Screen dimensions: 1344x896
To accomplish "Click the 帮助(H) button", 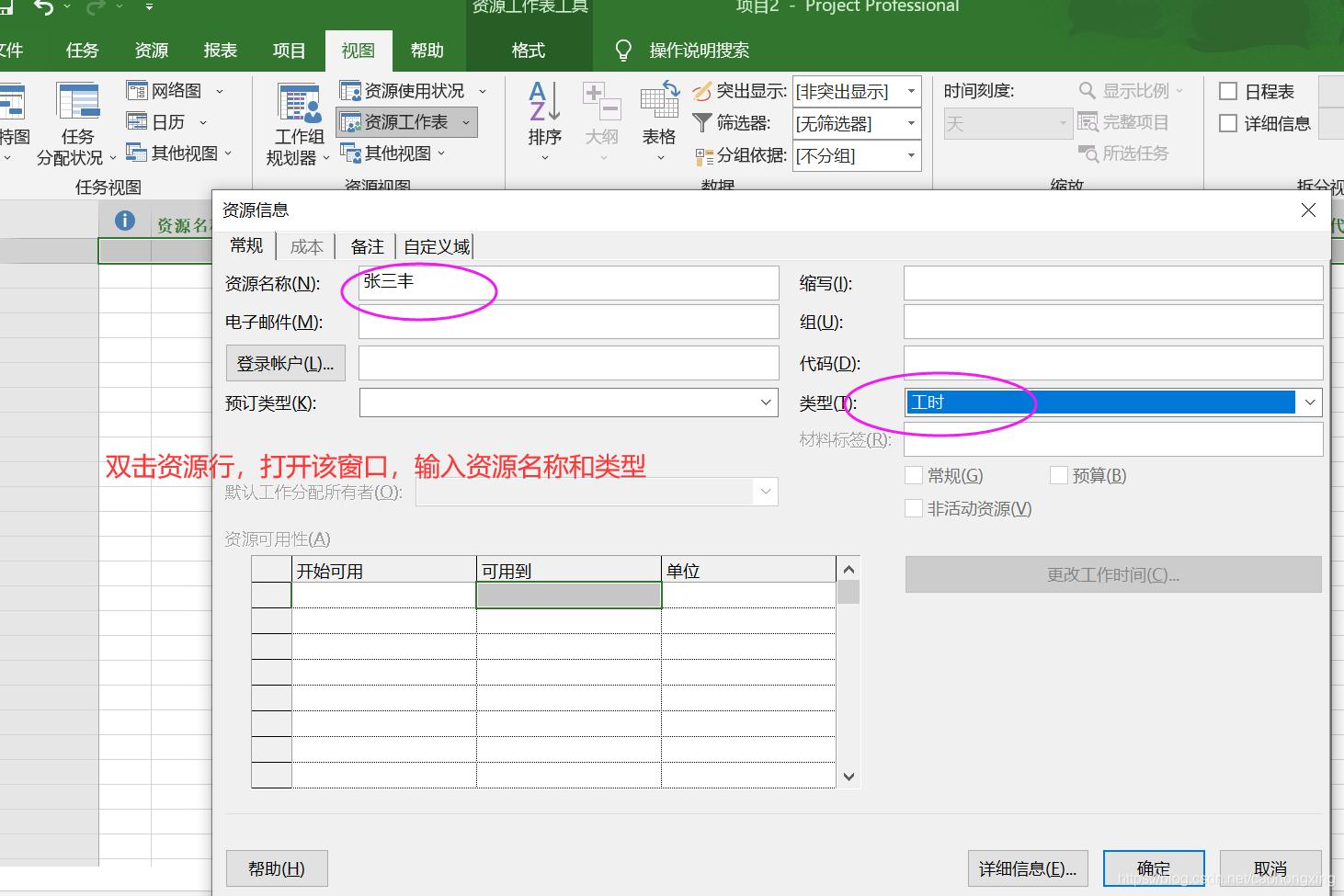I will pyautogui.click(x=277, y=868).
